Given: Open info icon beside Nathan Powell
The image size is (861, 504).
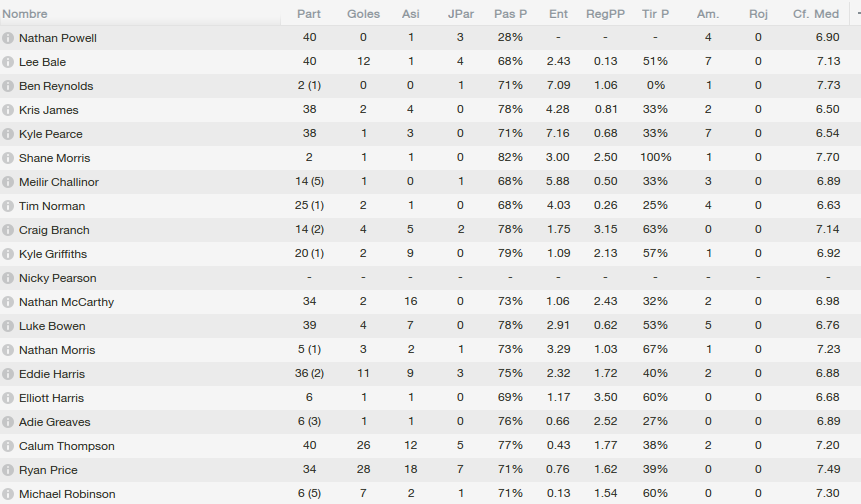Looking at the screenshot, I should (8, 38).
